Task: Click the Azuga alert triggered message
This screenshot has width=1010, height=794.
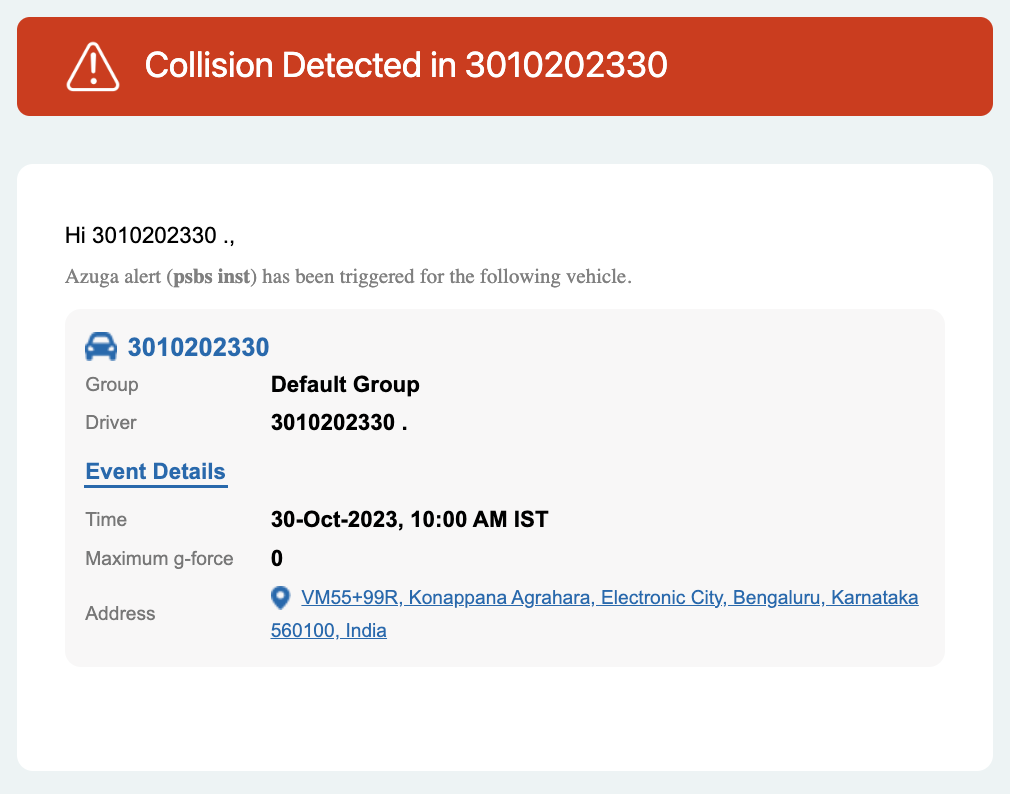Action: click(348, 276)
